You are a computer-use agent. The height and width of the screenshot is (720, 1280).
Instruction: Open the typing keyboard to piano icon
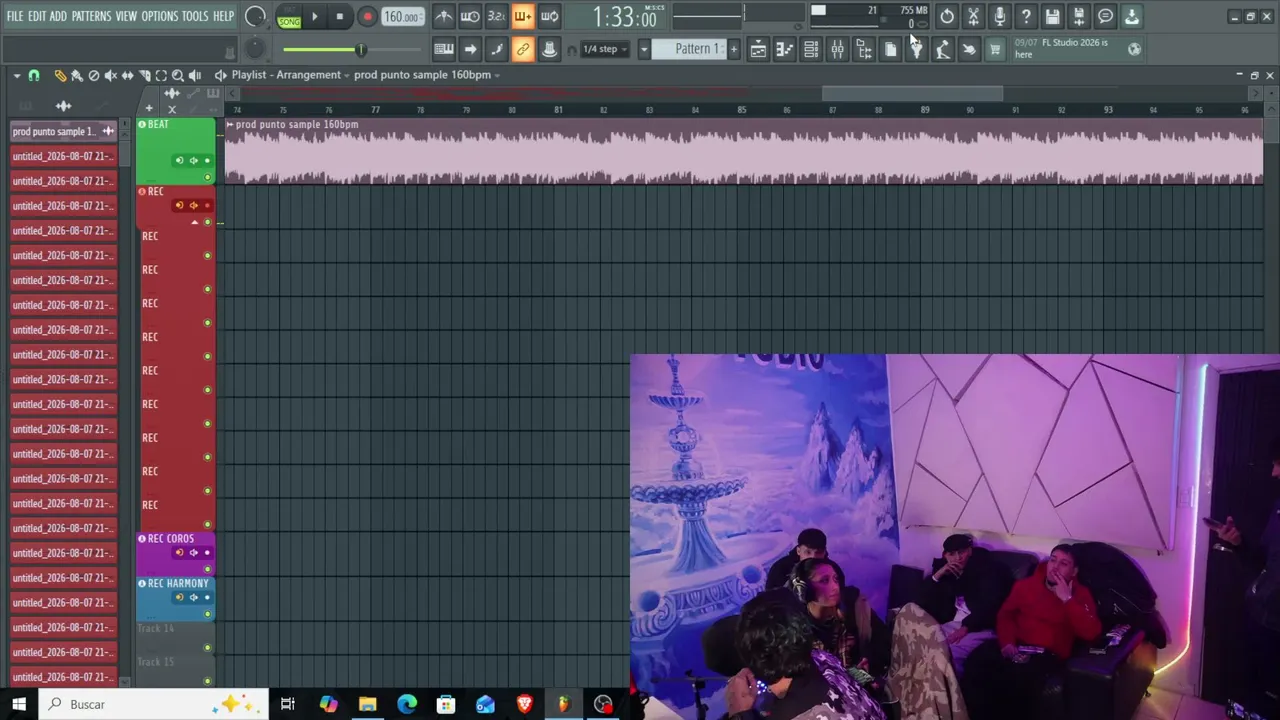[444, 49]
